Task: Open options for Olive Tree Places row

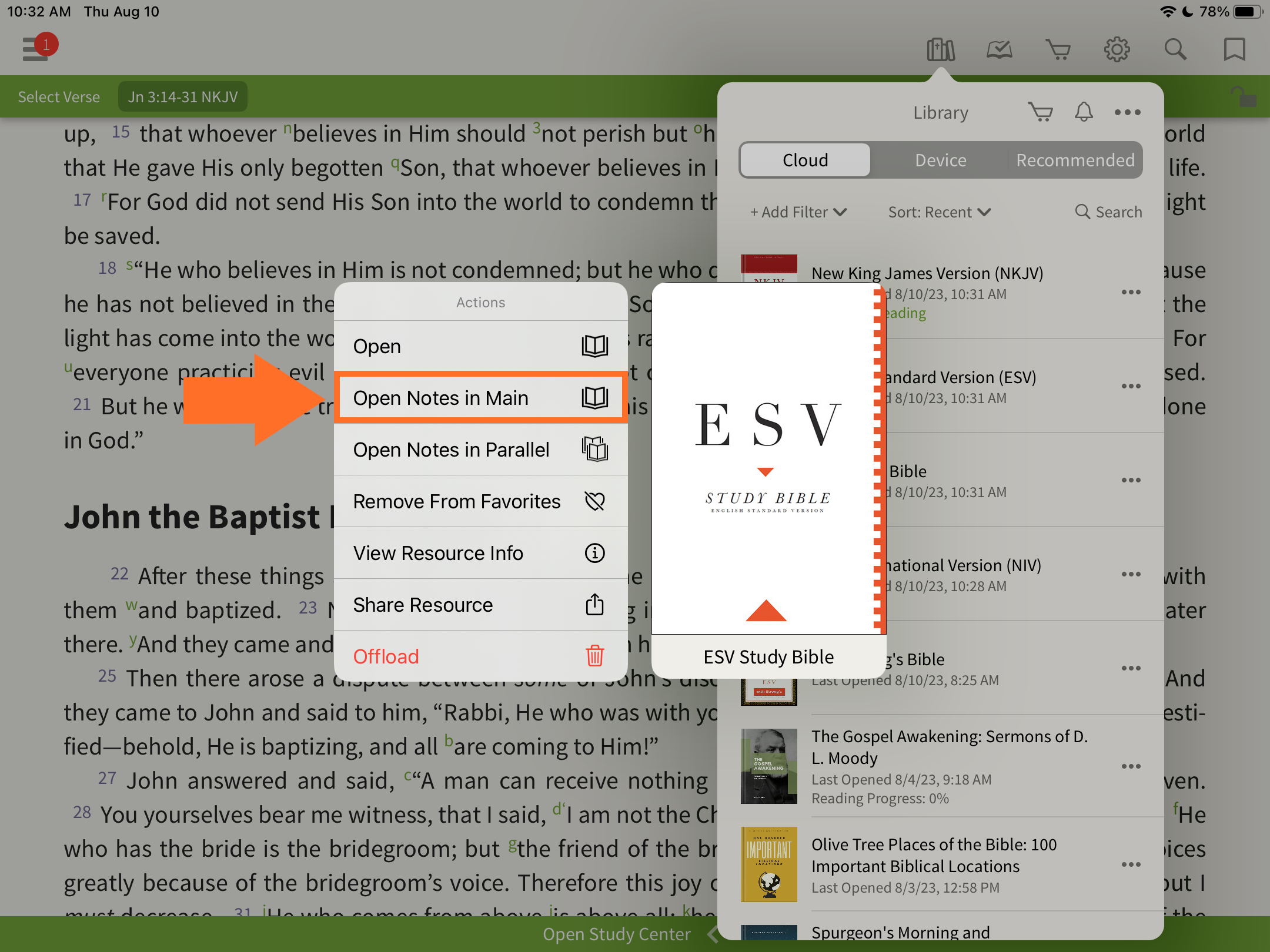Action: coord(1131,864)
